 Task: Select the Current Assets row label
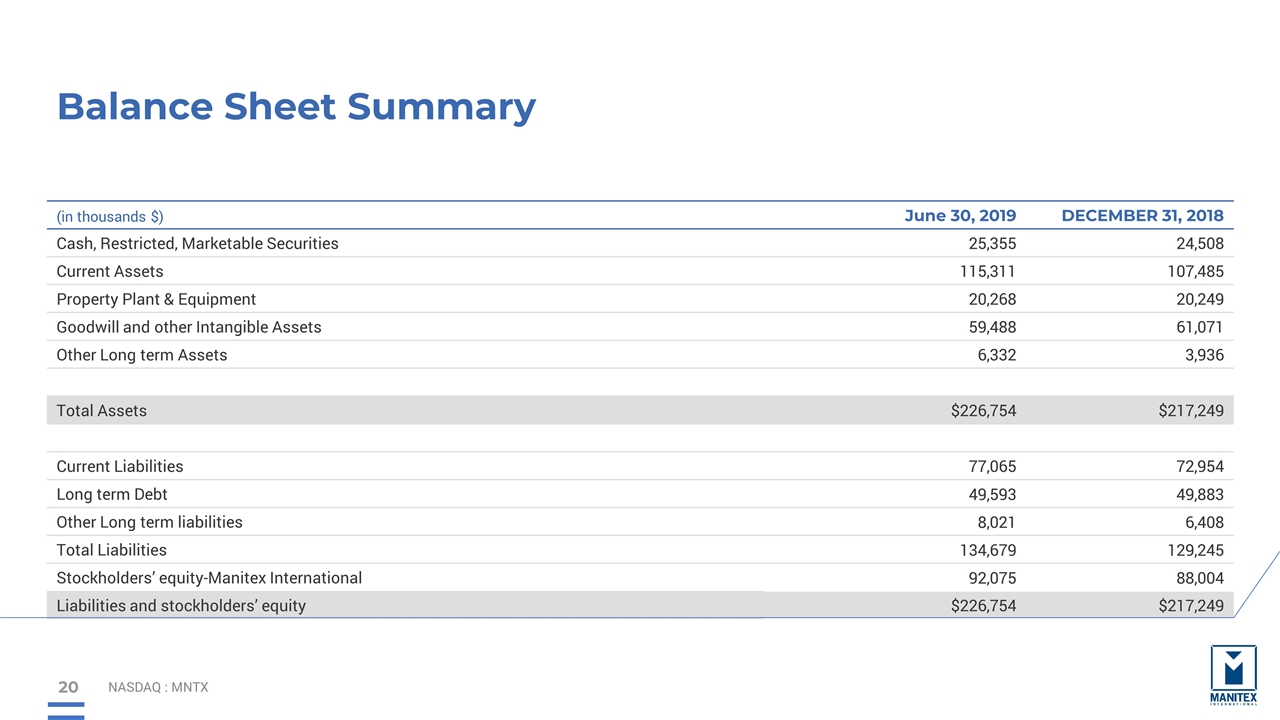pyautogui.click(x=110, y=271)
